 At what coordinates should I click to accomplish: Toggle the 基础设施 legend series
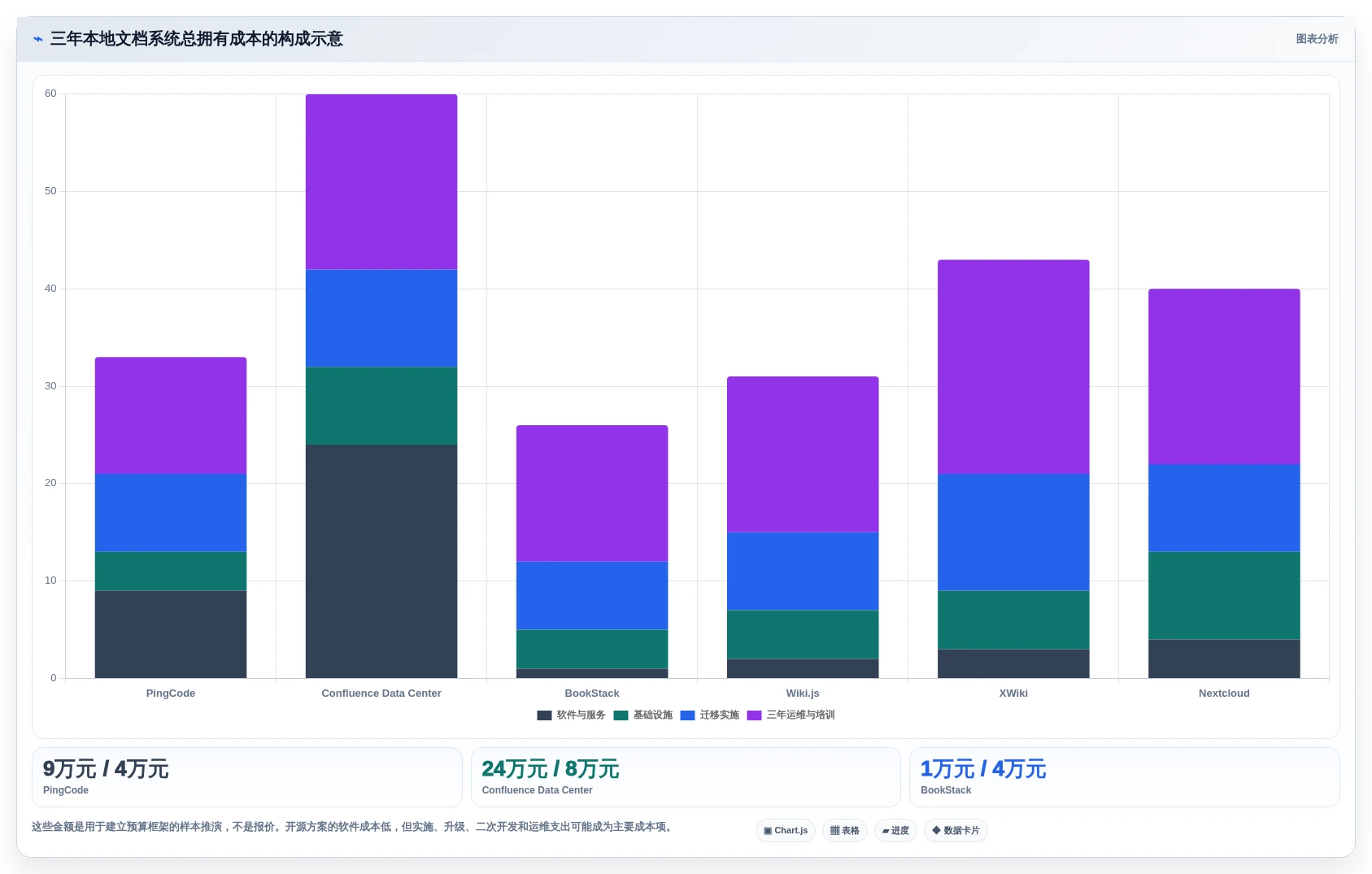642,715
